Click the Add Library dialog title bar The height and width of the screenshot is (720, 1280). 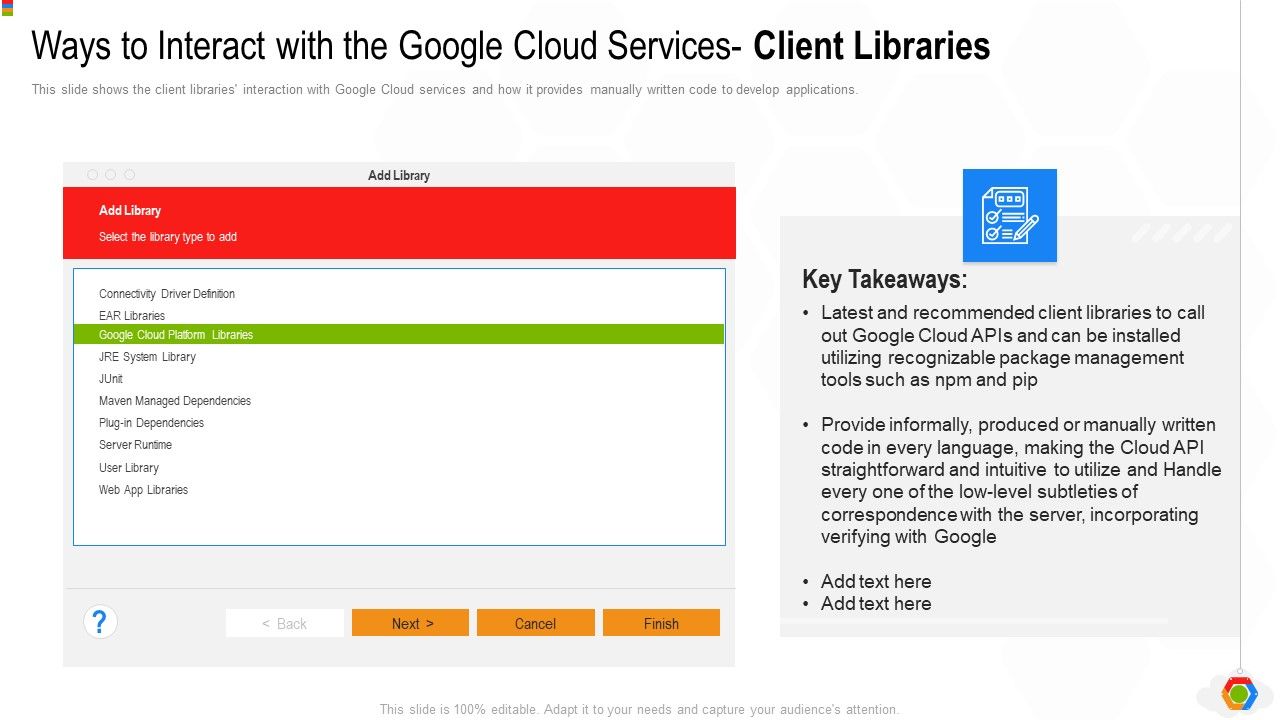[398, 174]
